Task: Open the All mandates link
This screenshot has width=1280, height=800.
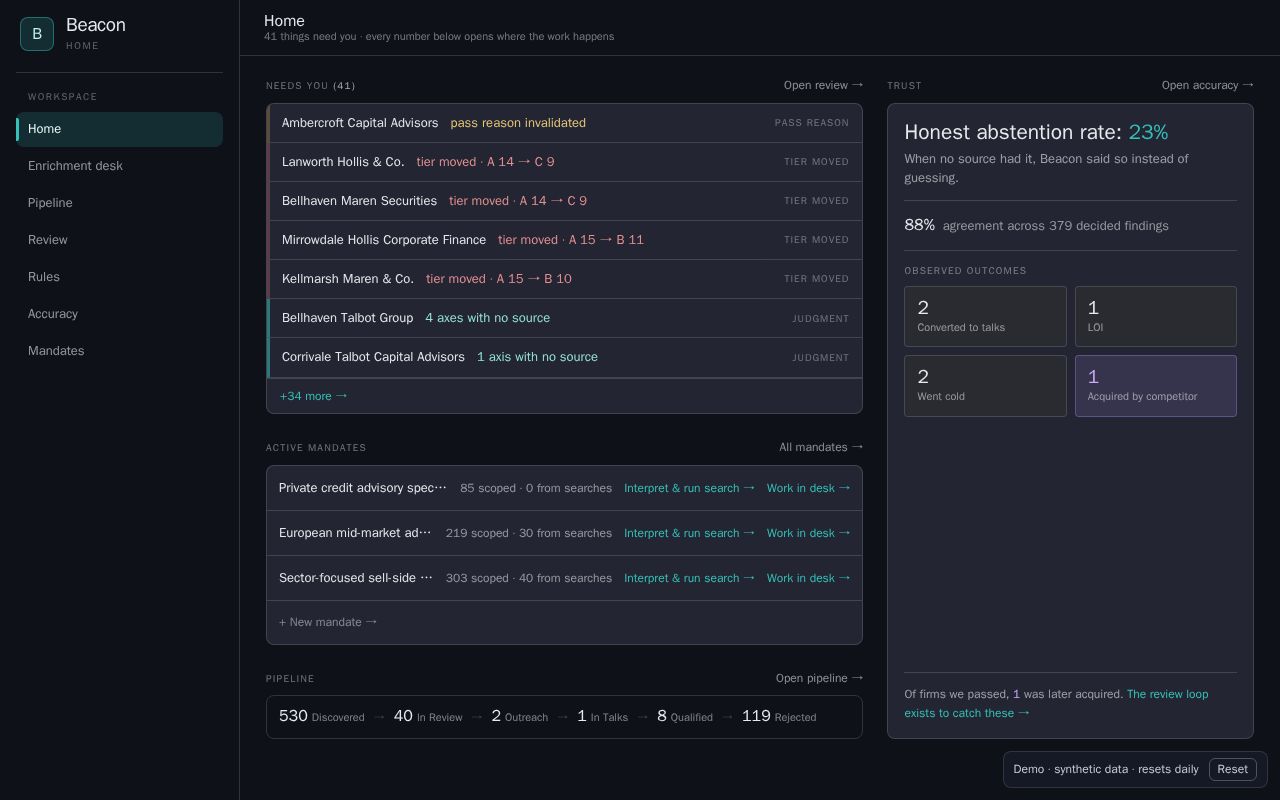Action: [x=821, y=447]
